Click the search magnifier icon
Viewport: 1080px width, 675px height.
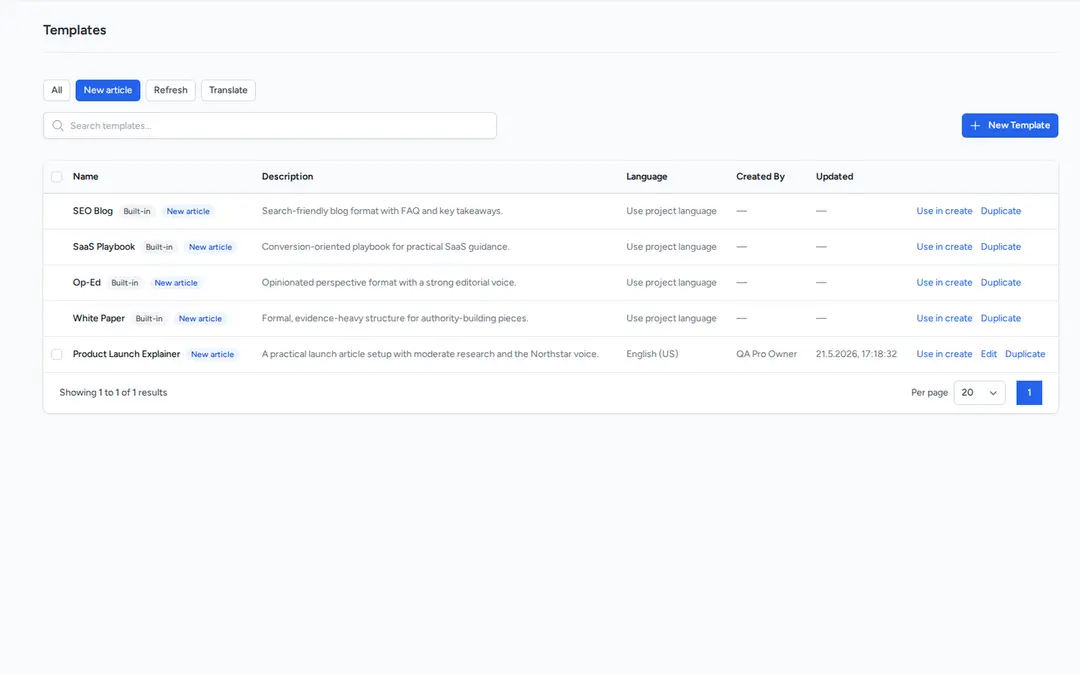(x=58, y=125)
